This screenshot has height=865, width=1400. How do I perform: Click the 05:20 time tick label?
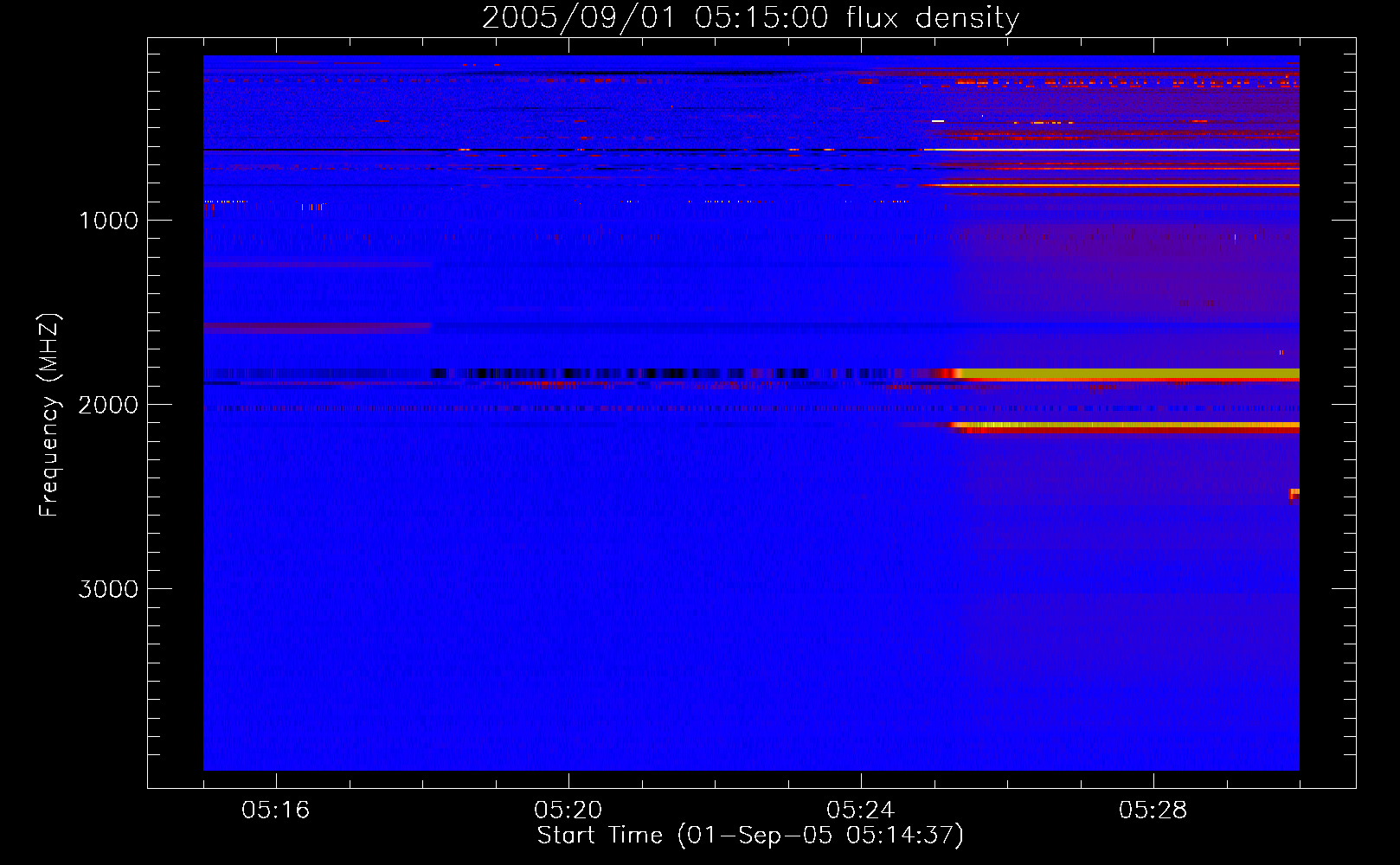[568, 811]
